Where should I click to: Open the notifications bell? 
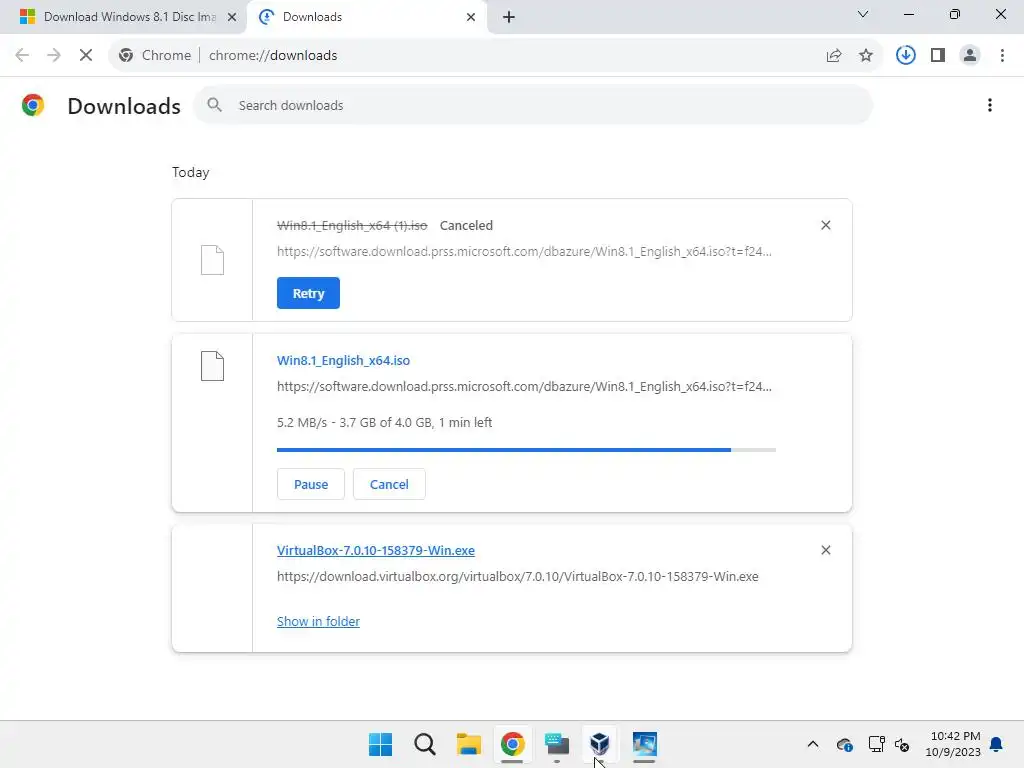coord(997,744)
